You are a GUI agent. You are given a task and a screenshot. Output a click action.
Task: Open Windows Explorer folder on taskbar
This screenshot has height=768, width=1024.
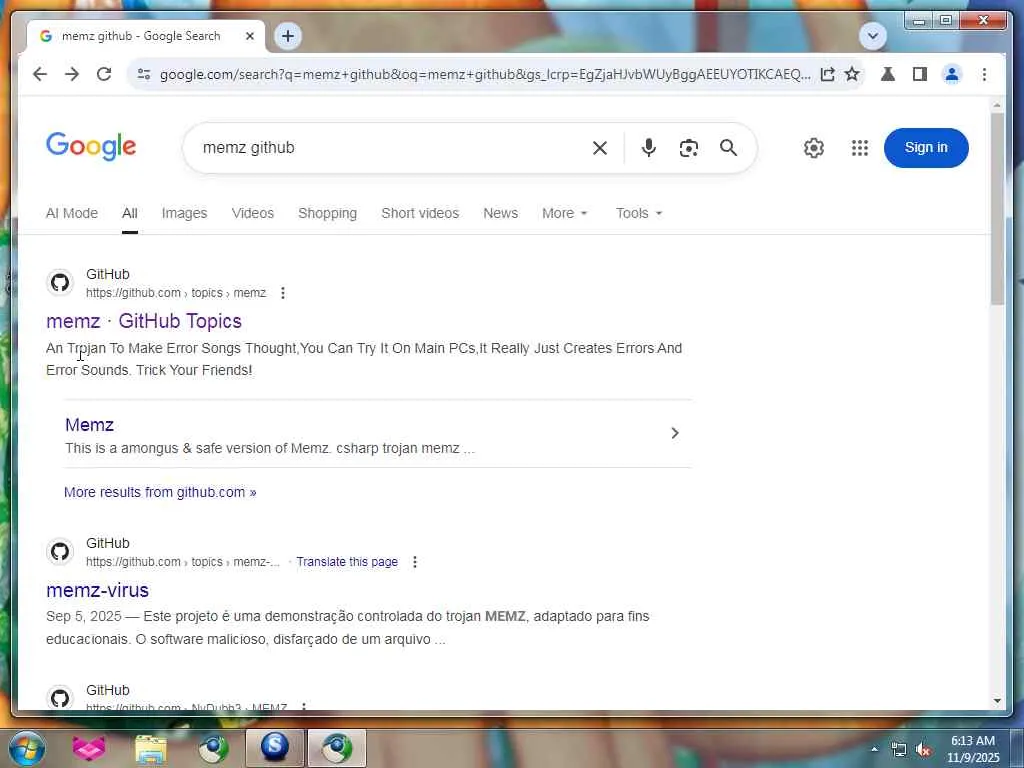pos(151,749)
